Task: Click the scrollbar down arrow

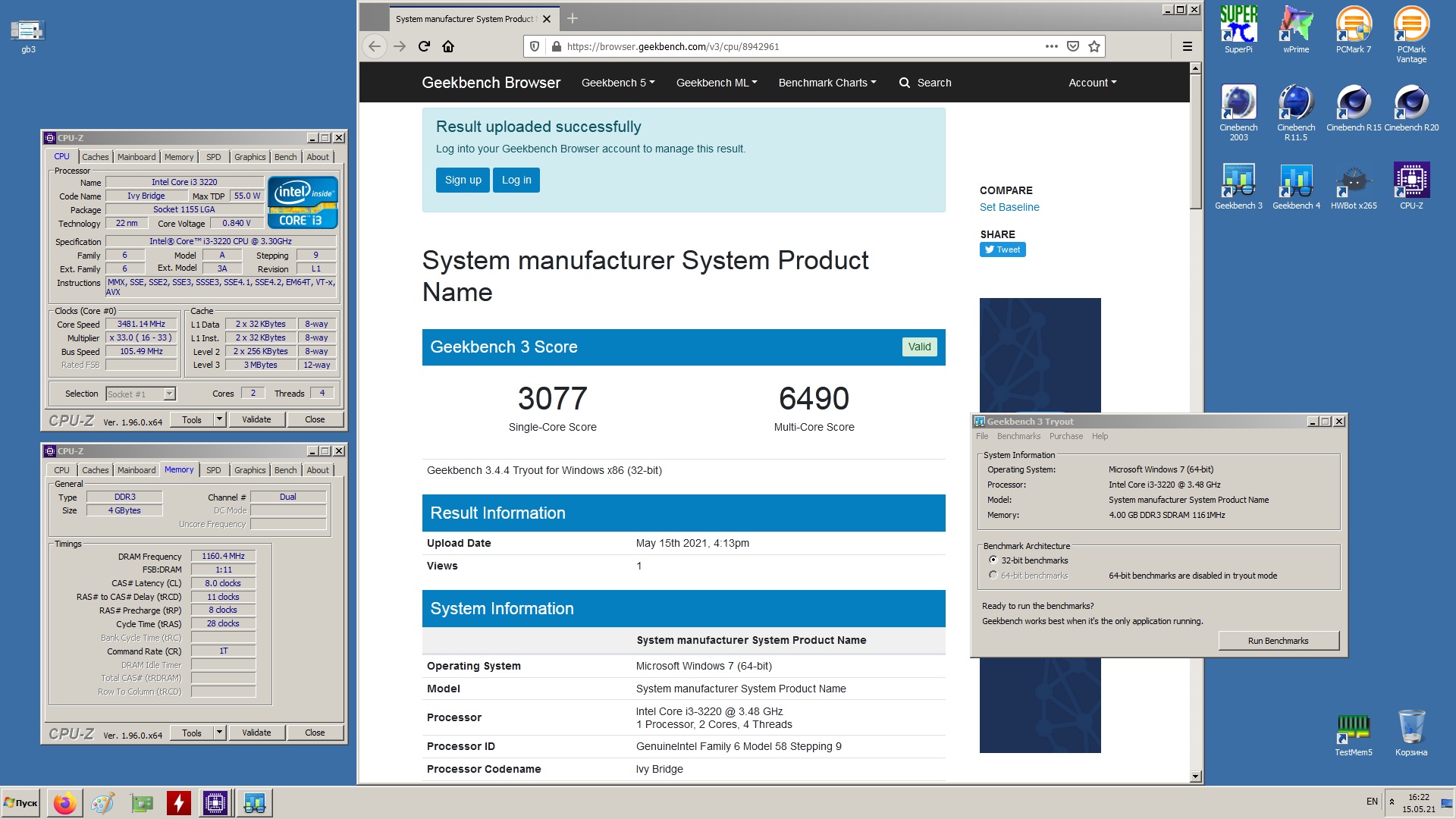Action: tap(1196, 776)
